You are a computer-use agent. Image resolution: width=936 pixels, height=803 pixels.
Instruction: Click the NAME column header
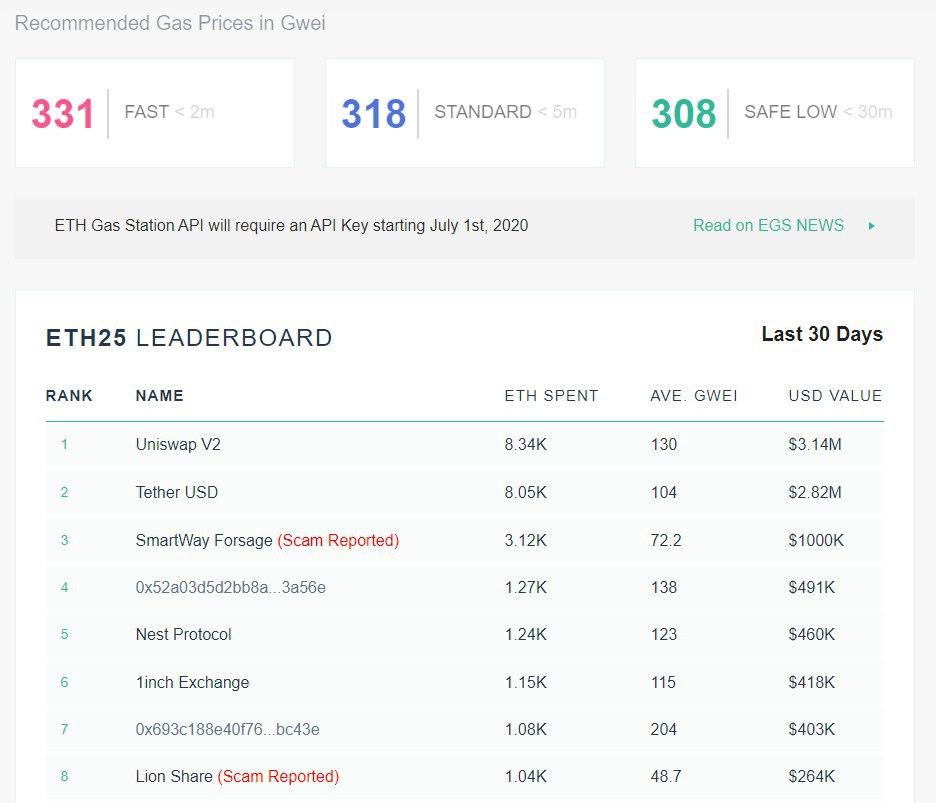pyautogui.click(x=160, y=396)
